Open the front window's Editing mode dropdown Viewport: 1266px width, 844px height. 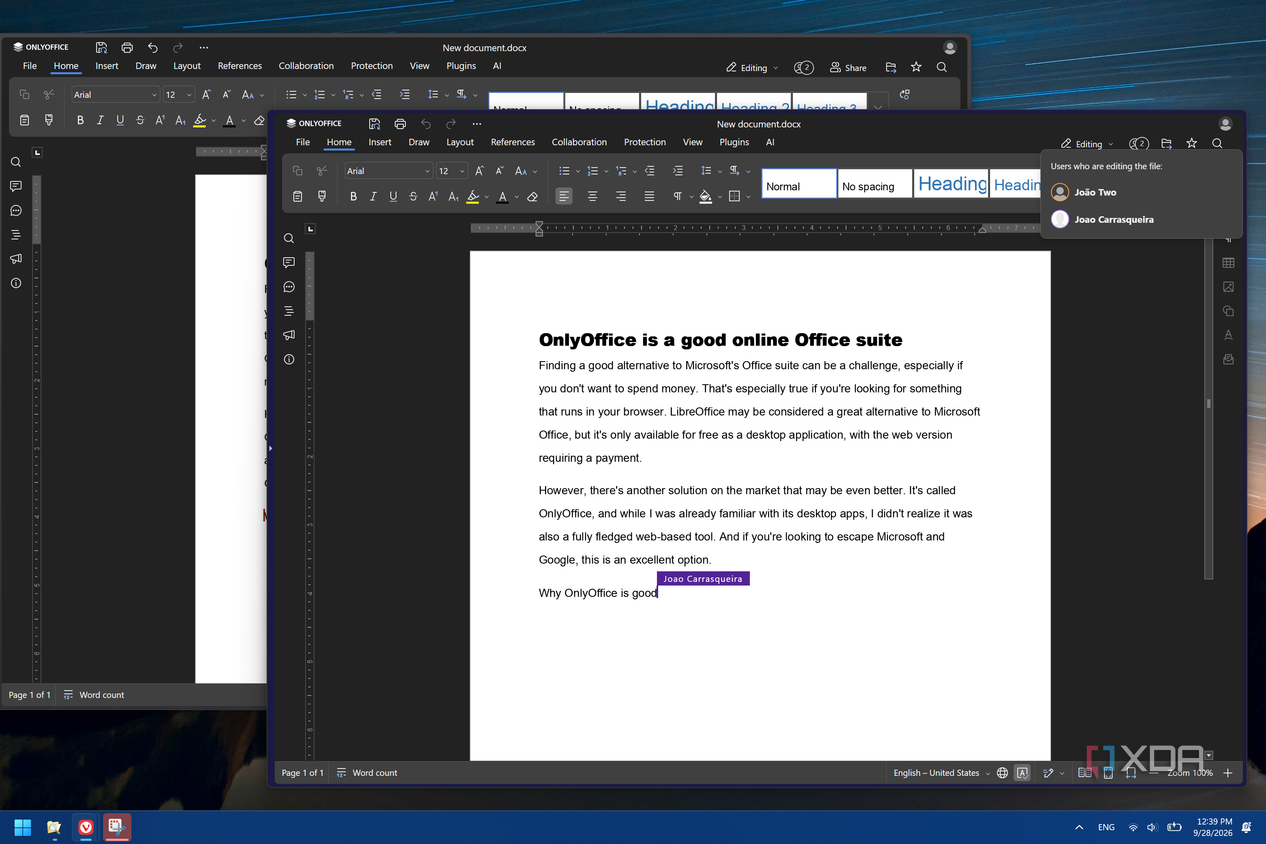coord(1087,144)
